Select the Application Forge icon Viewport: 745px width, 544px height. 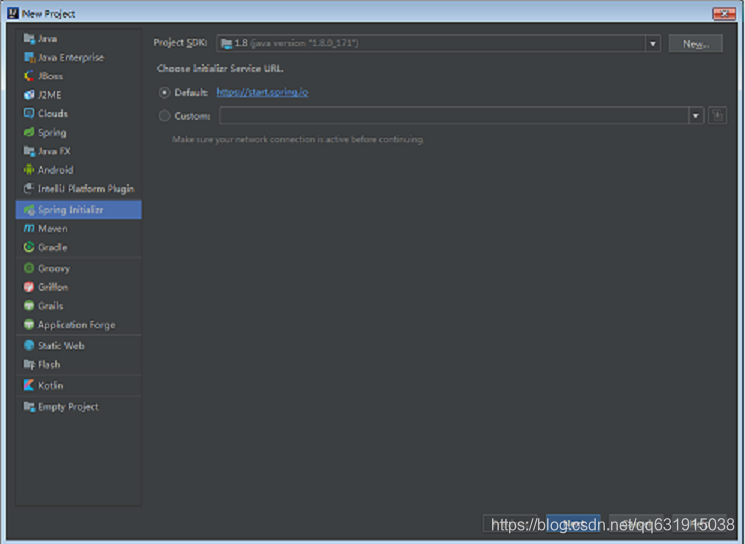coord(29,324)
